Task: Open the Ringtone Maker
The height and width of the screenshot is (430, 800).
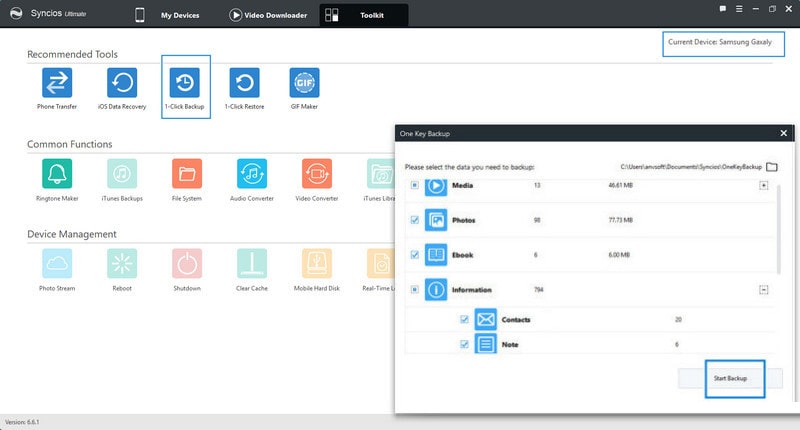Action: pos(57,173)
